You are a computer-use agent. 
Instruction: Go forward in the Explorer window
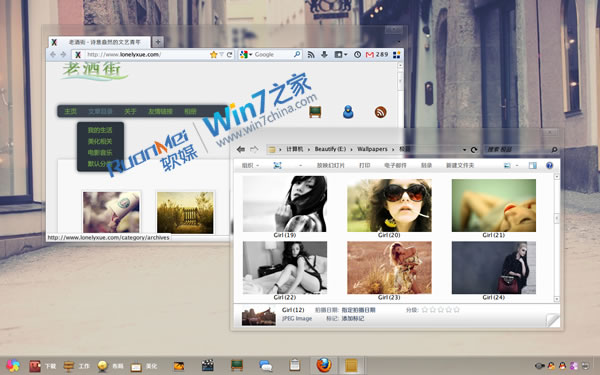pos(254,149)
